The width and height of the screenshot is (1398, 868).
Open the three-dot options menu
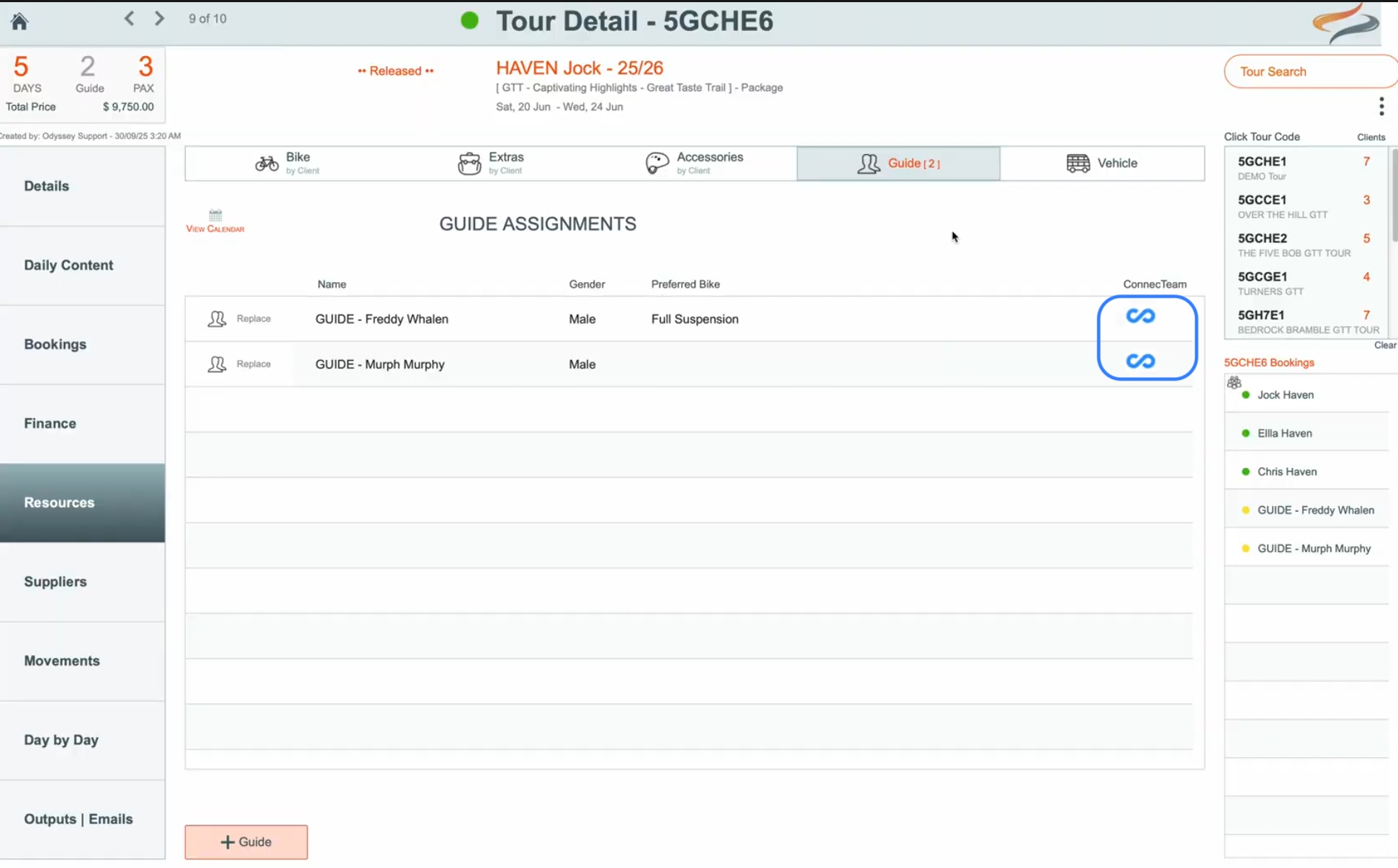(x=1381, y=107)
